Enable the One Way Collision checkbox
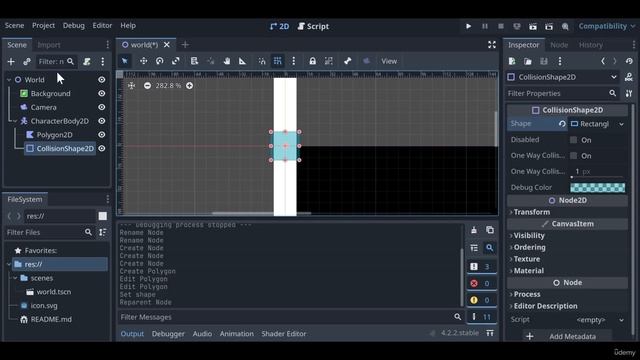The width and height of the screenshot is (640, 360). [x=573, y=156]
